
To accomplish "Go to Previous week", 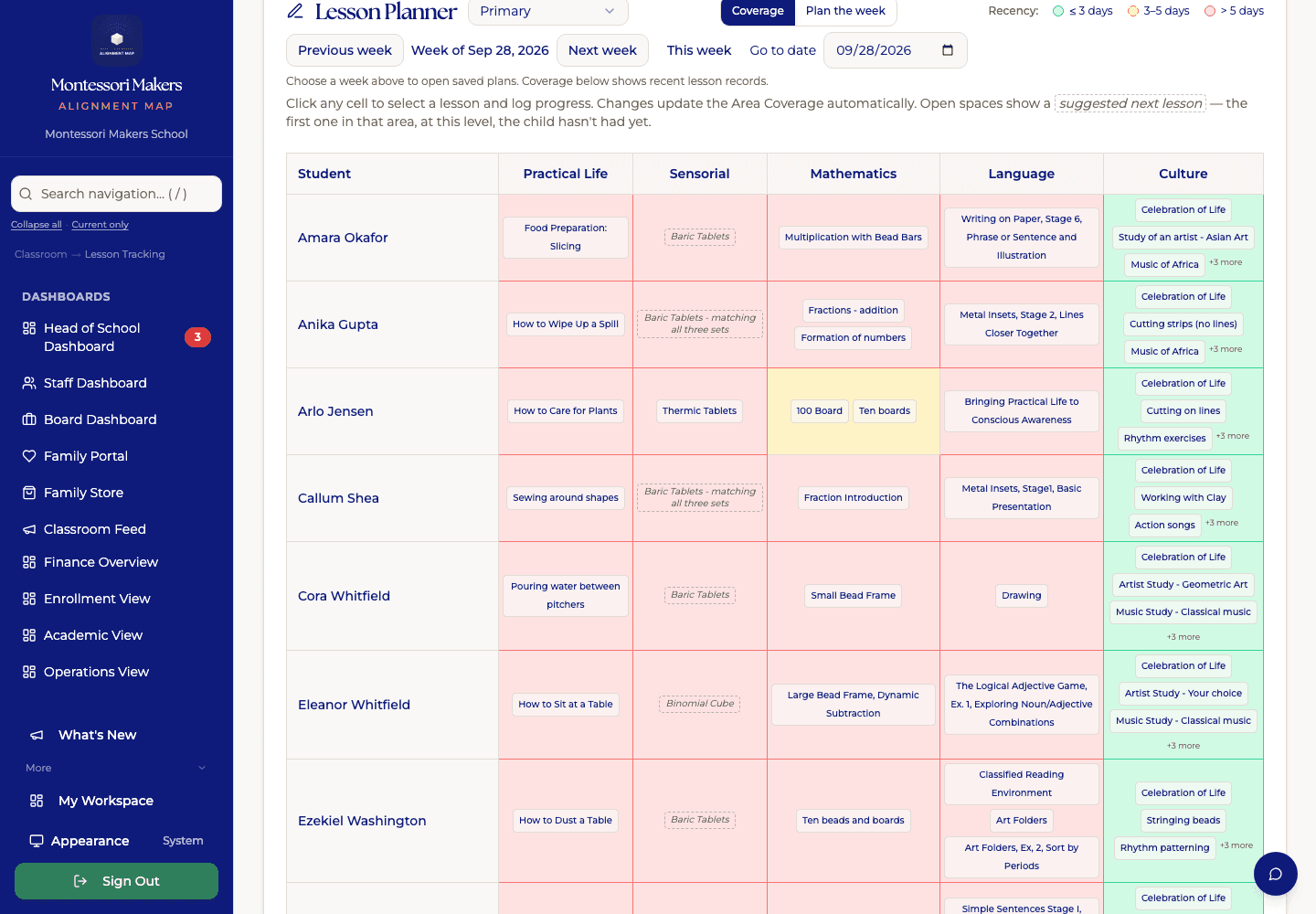I will tap(345, 50).
